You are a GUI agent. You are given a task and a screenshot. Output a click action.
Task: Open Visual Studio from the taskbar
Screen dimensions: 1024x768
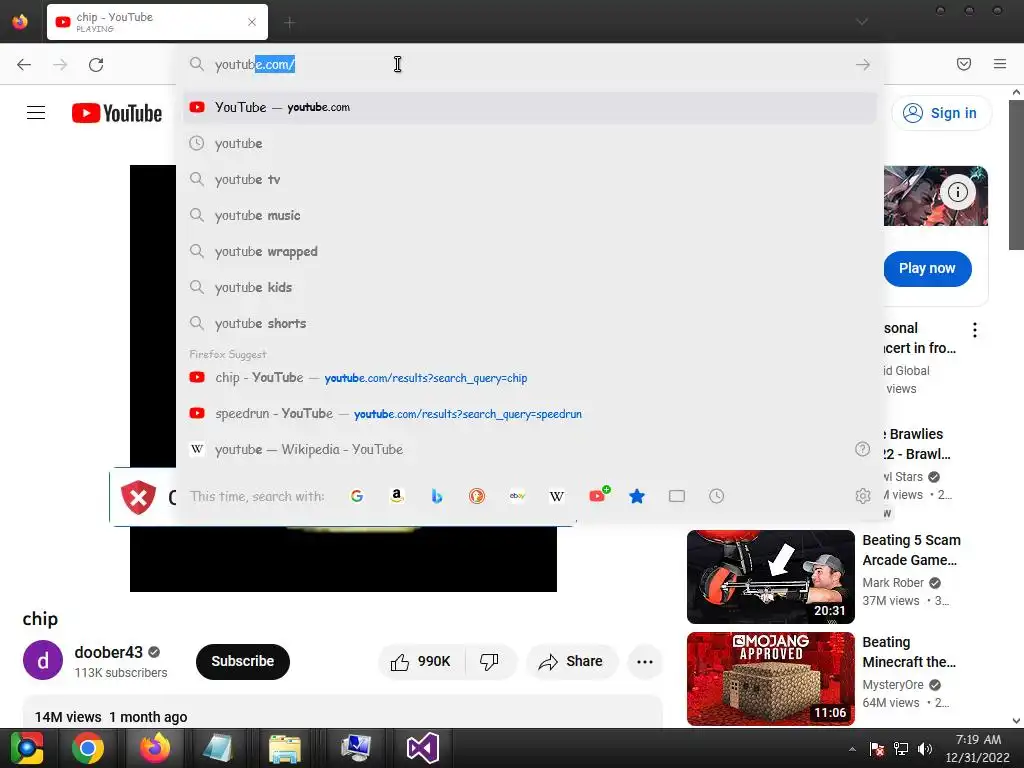coord(423,748)
